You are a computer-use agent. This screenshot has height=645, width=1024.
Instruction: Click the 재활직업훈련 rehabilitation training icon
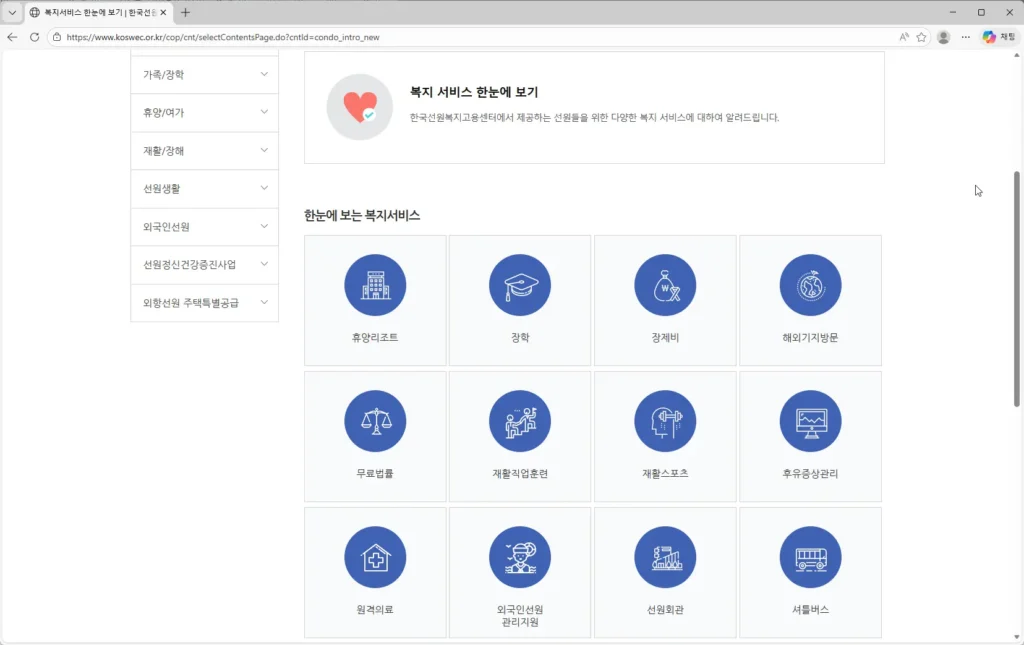point(520,421)
